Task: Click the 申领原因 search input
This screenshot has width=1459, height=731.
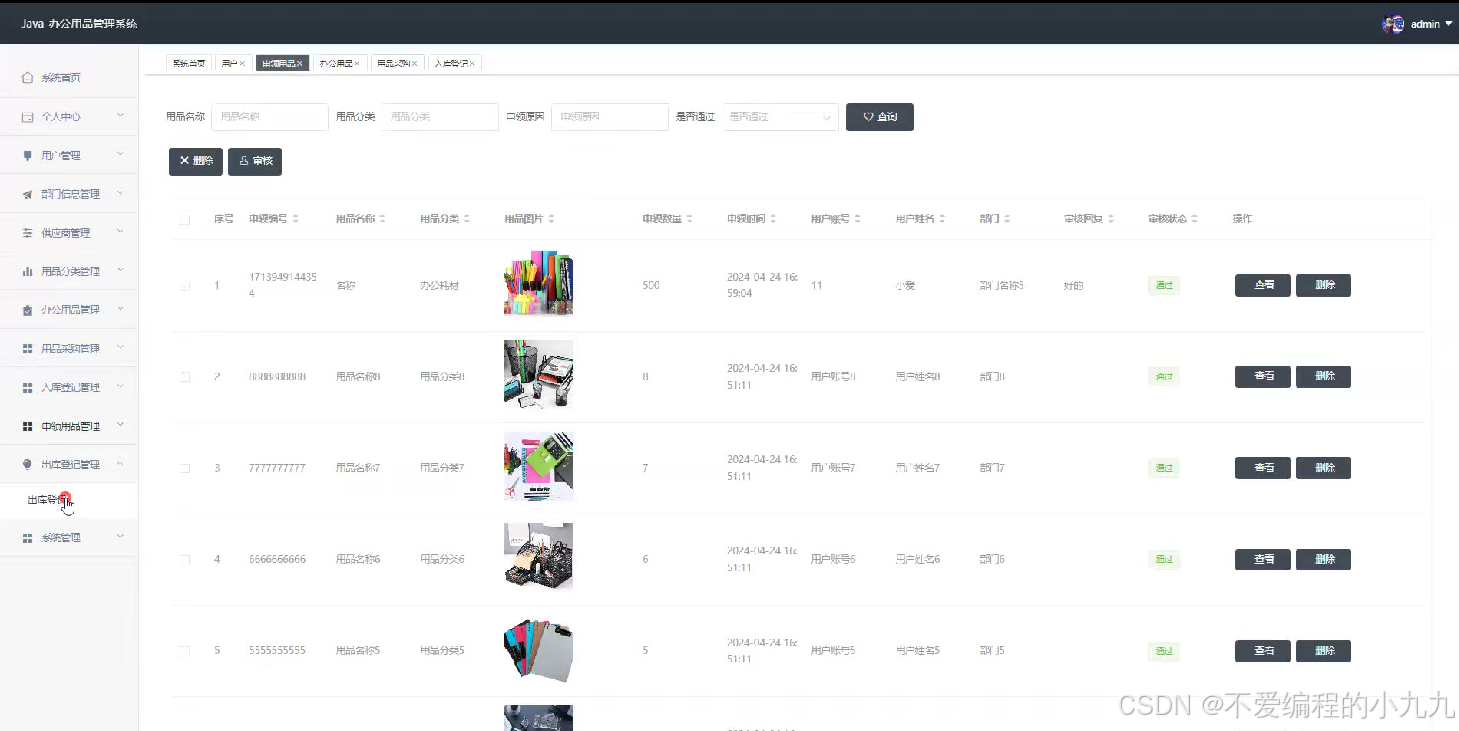Action: tap(610, 117)
